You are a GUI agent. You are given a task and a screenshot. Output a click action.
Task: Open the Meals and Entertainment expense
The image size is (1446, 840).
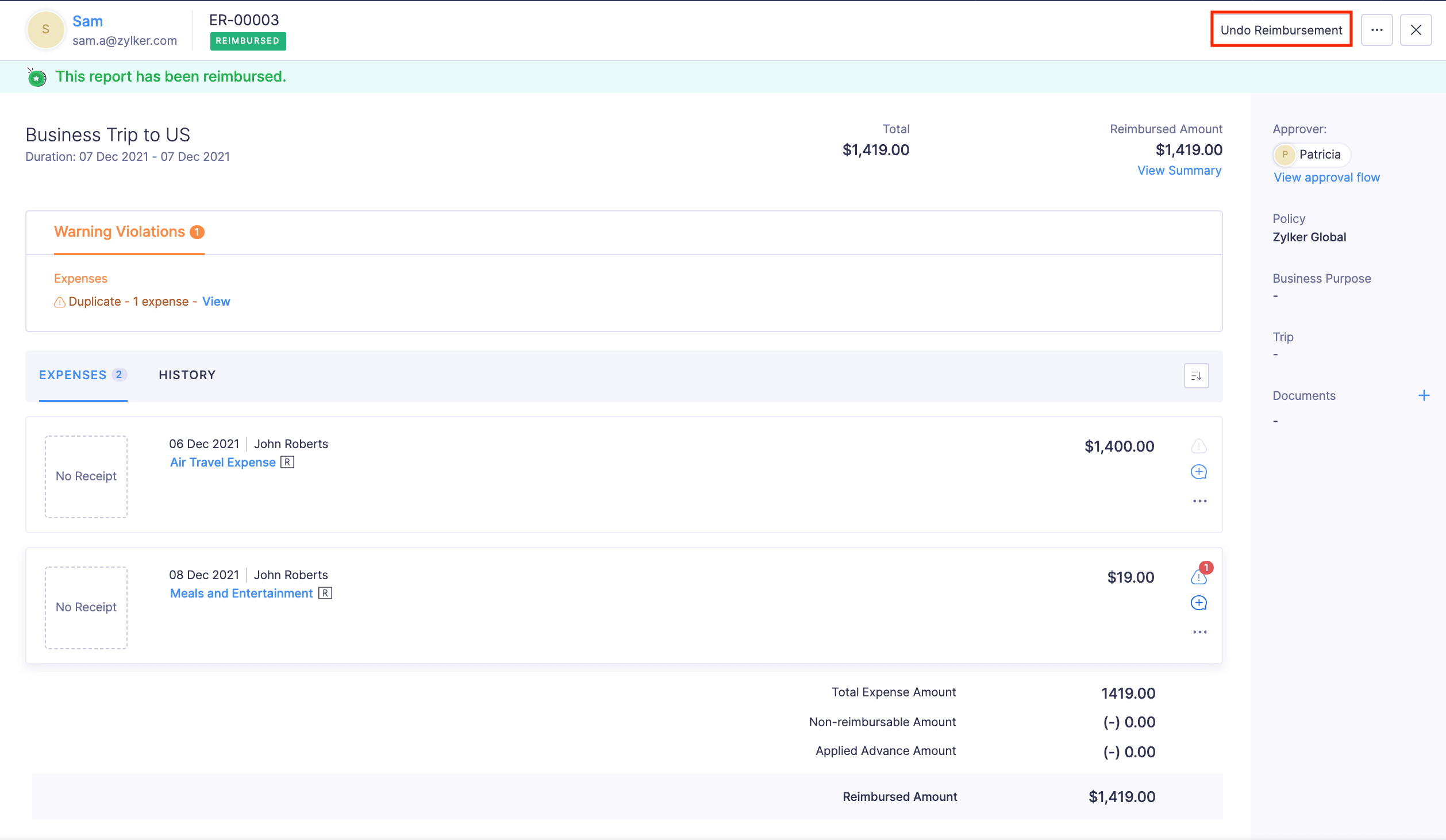(241, 593)
